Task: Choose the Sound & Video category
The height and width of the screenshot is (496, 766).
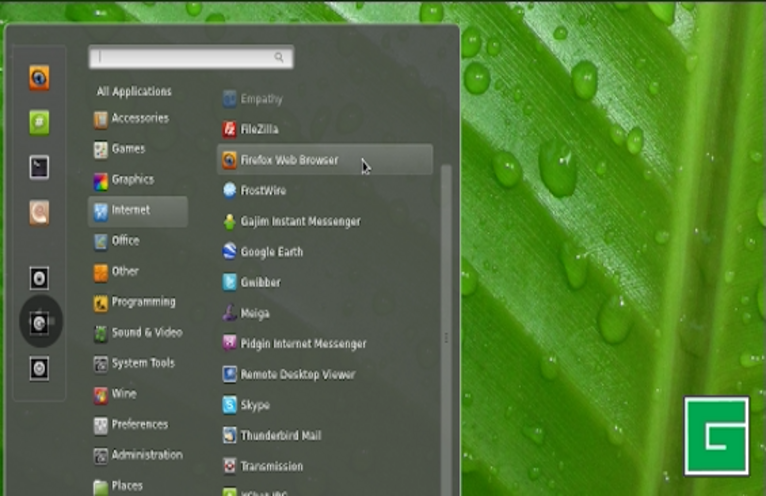Action: (x=146, y=332)
